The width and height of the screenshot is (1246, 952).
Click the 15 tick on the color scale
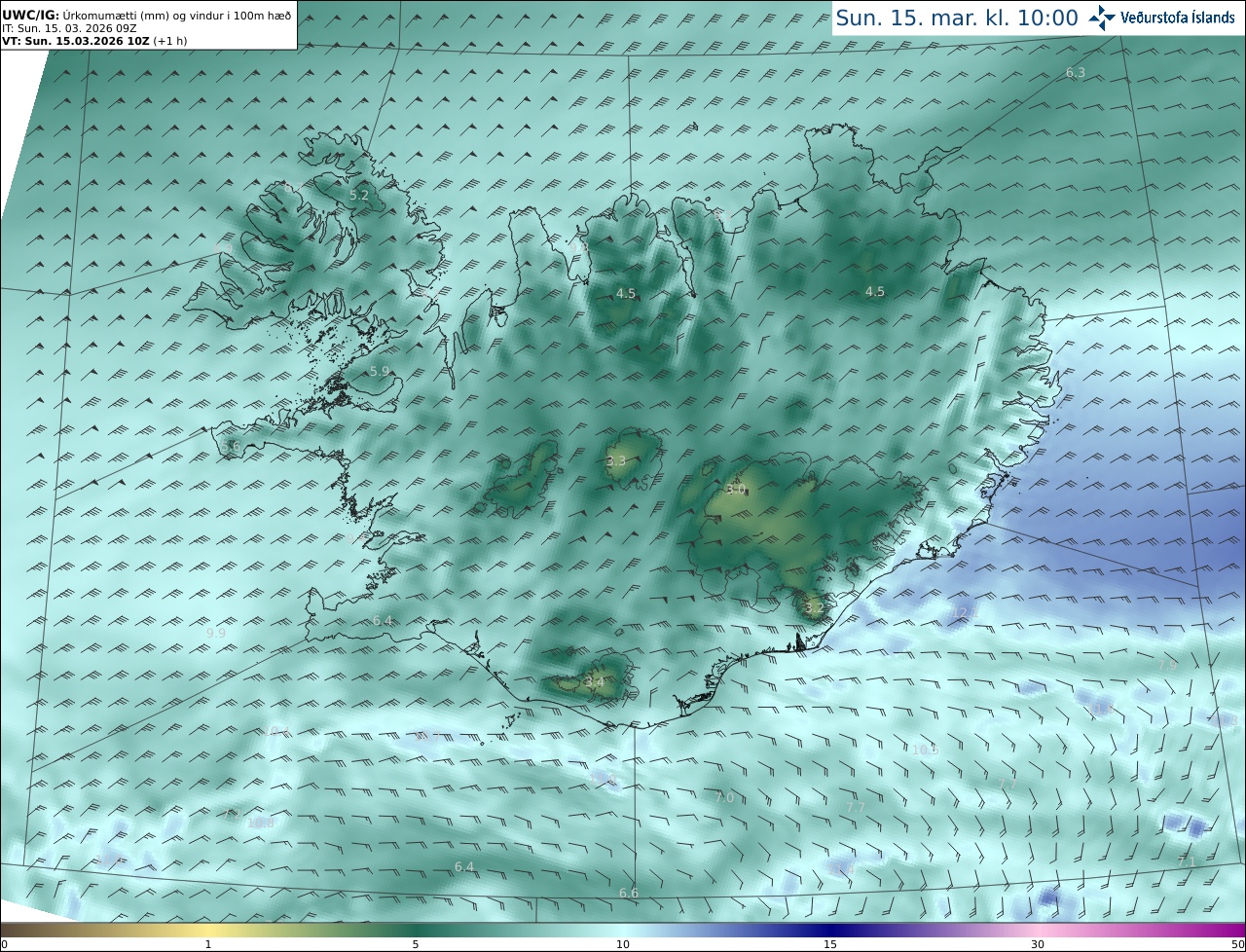(830, 944)
